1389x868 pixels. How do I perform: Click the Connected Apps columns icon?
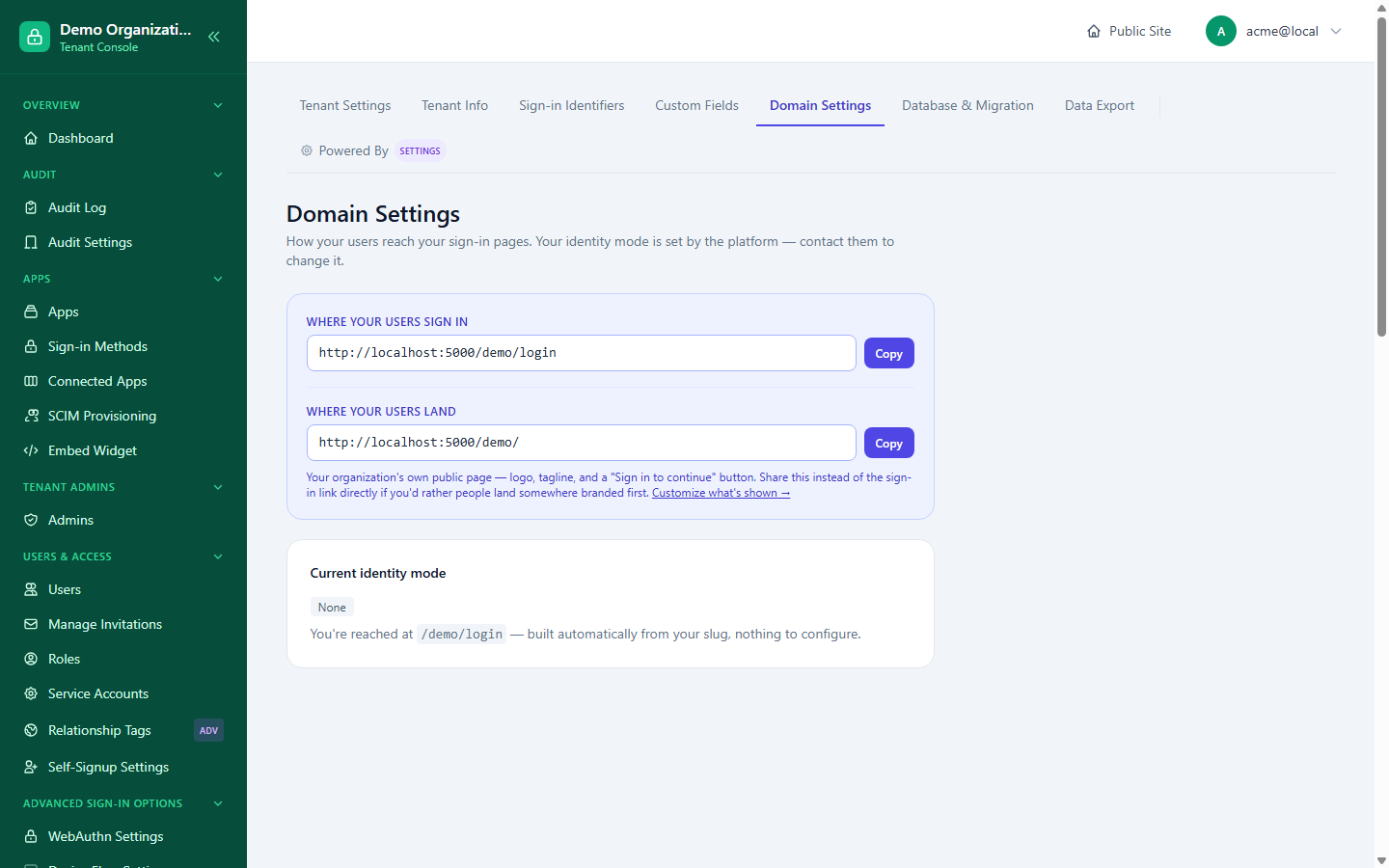pyautogui.click(x=31, y=381)
